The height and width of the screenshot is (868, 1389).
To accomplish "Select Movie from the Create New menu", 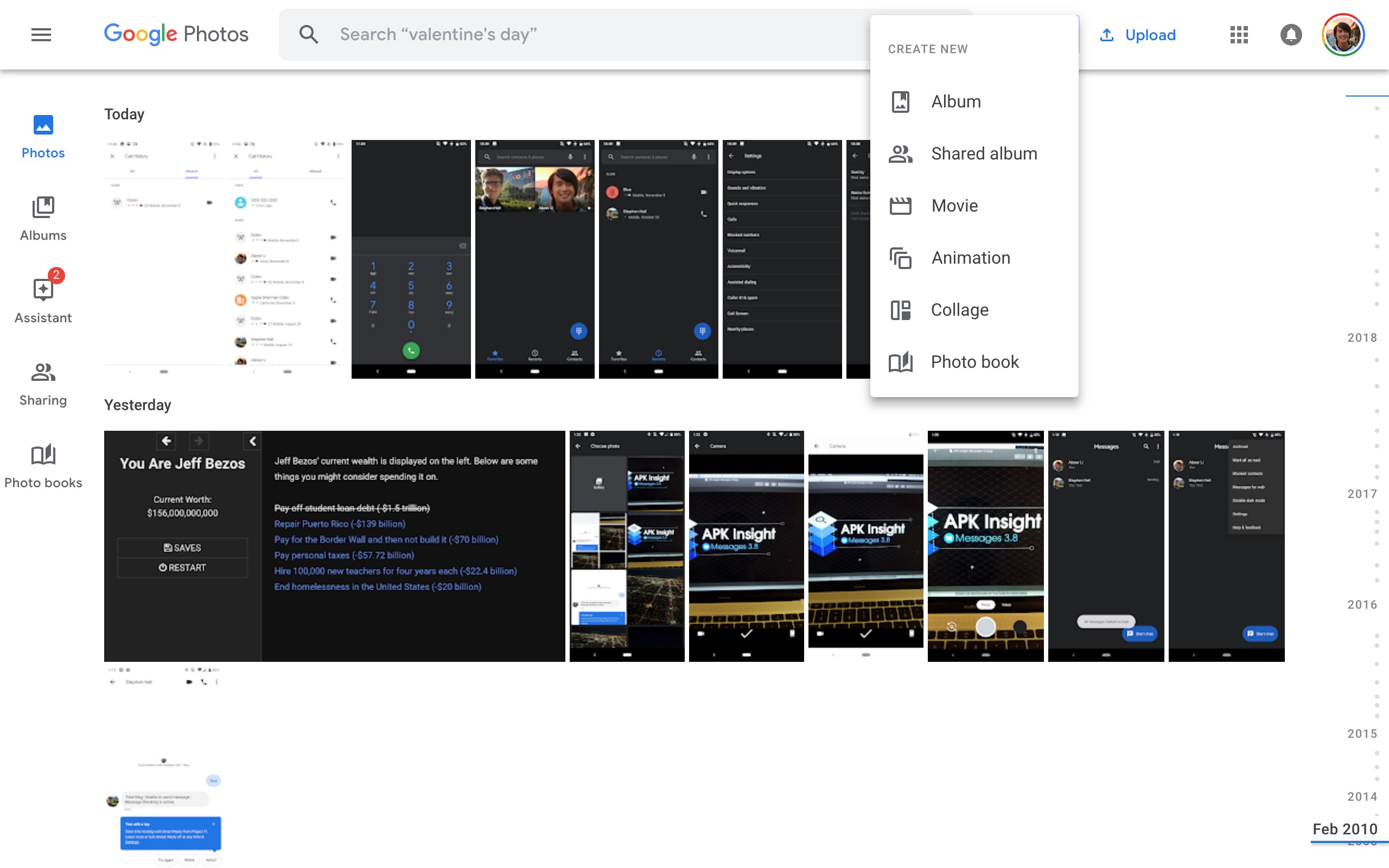I will (954, 205).
